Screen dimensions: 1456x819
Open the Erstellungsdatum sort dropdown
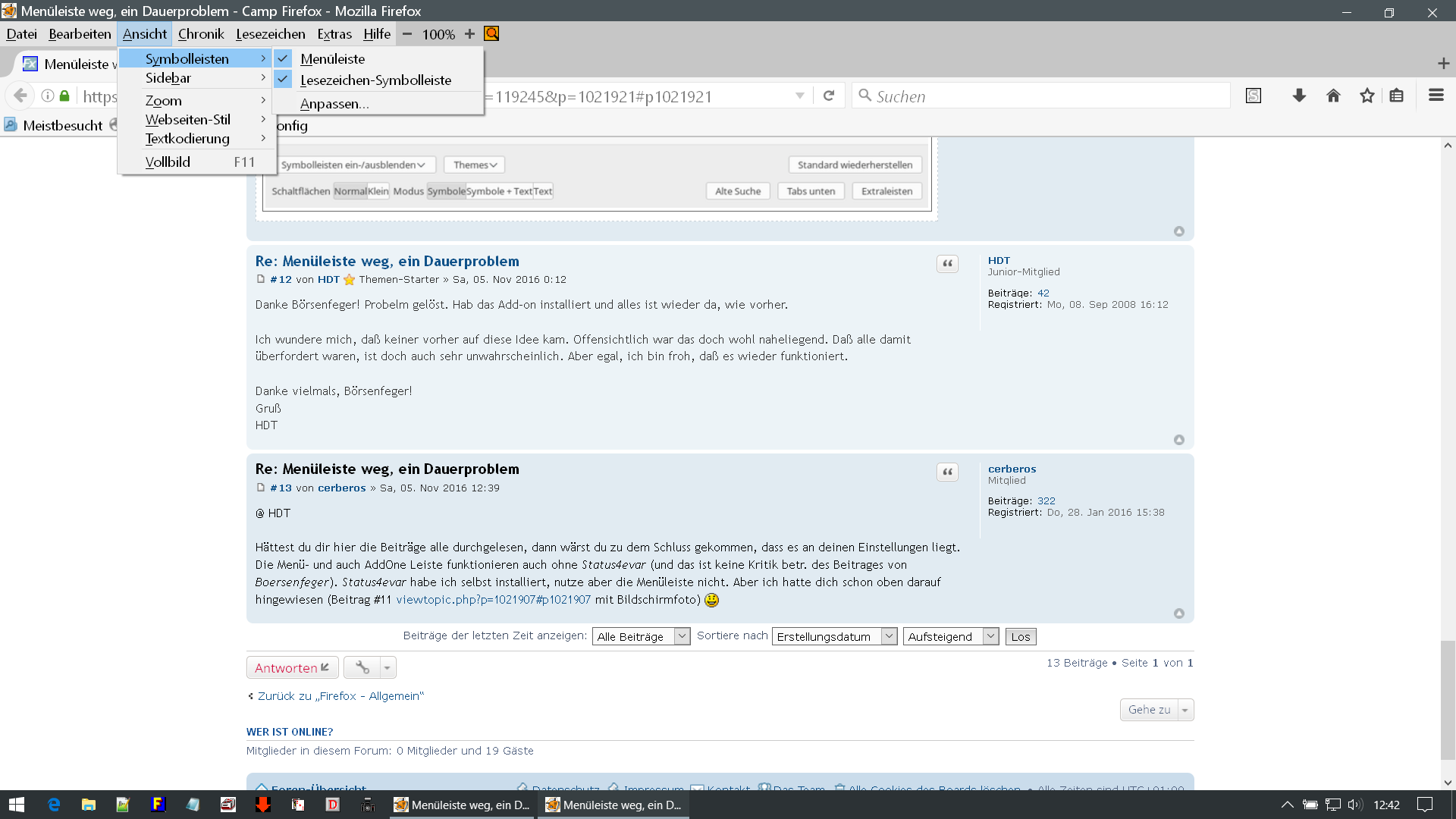[x=834, y=637]
